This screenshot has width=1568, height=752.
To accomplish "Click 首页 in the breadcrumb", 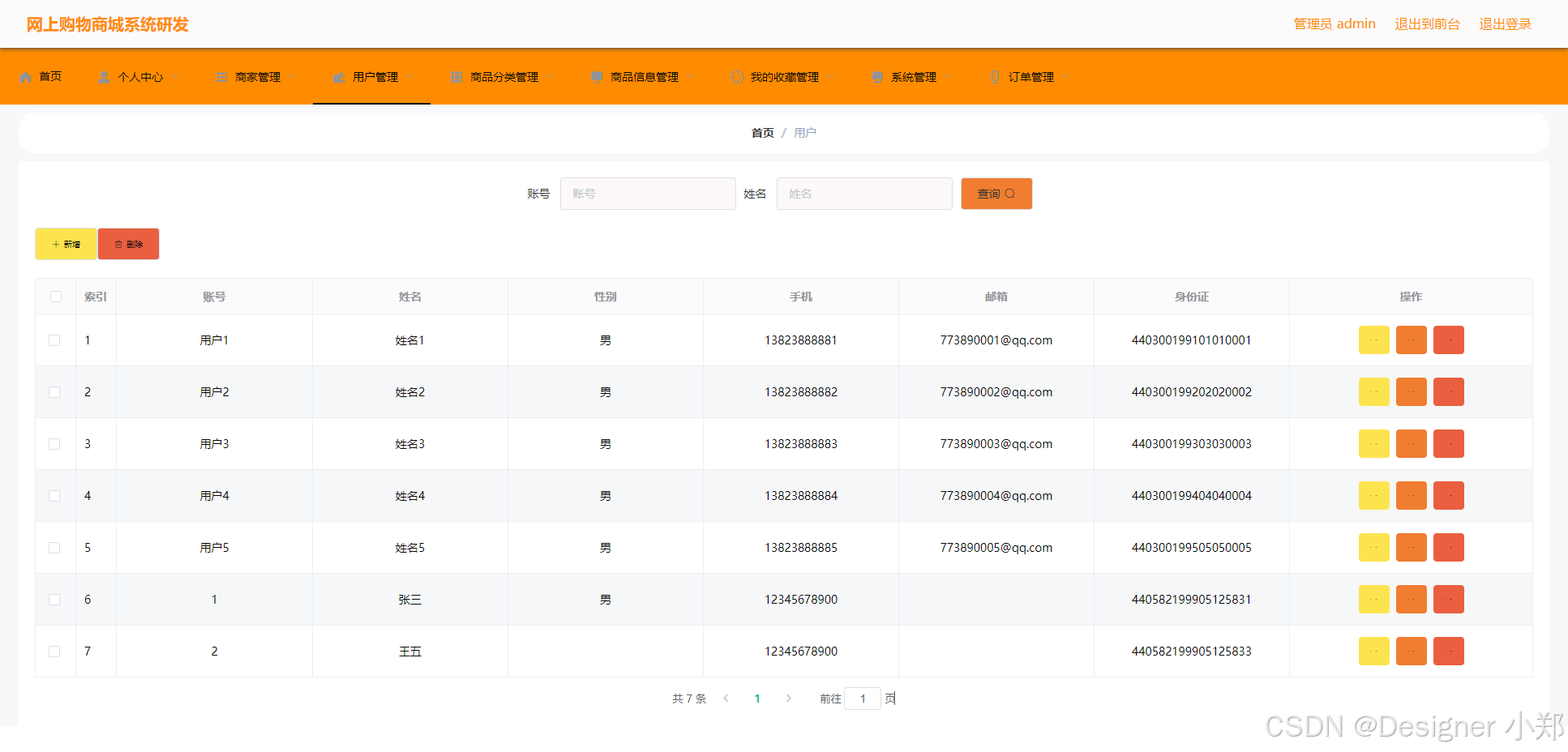I will tap(762, 133).
